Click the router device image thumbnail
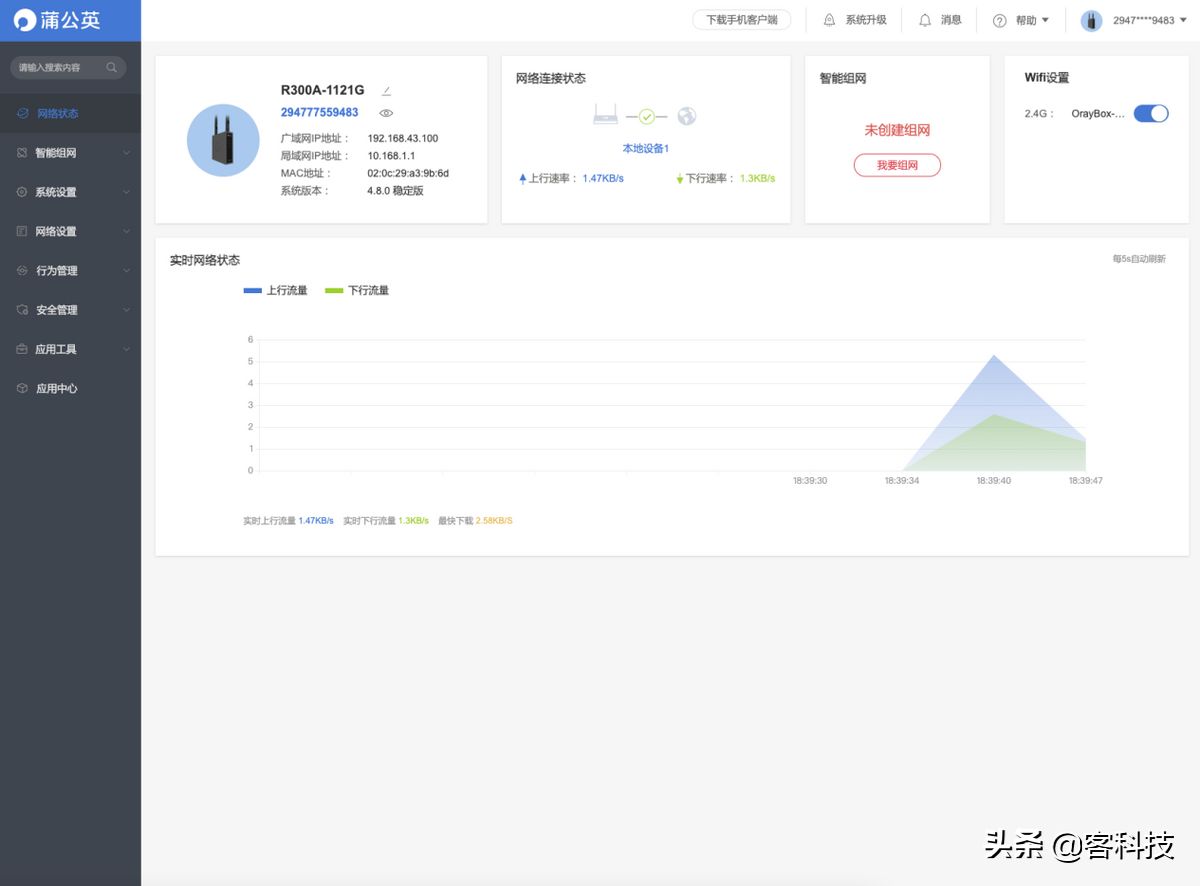Image resolution: width=1200 pixels, height=886 pixels. pyautogui.click(x=223, y=140)
